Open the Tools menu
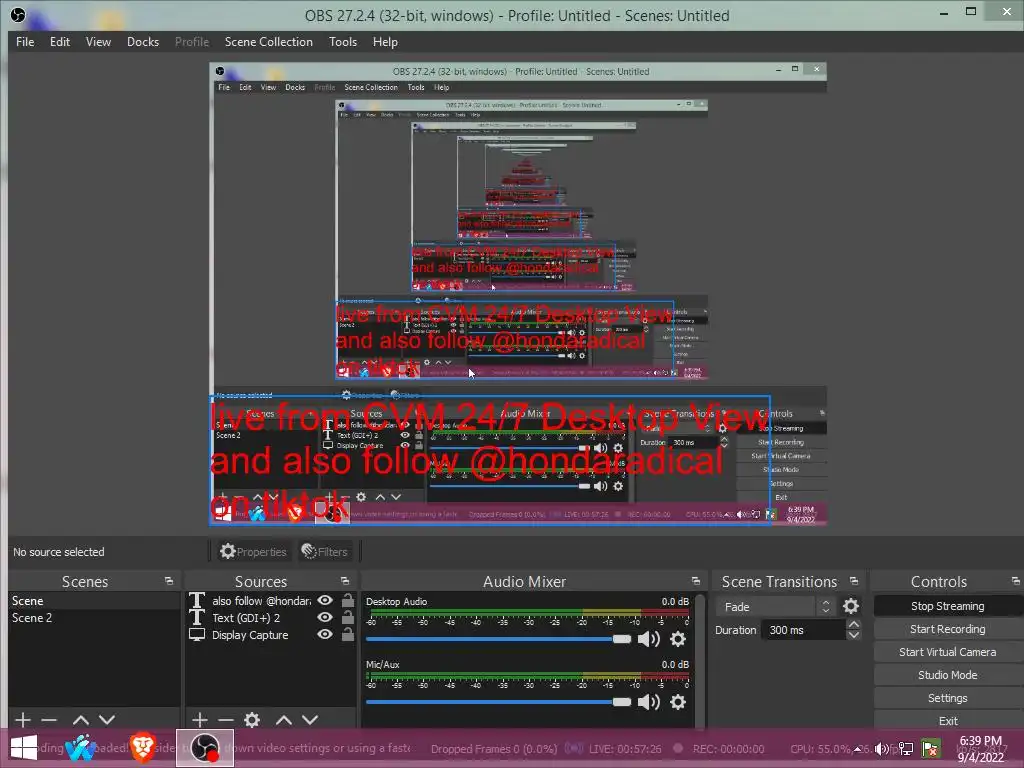1024x768 pixels. coord(343,42)
